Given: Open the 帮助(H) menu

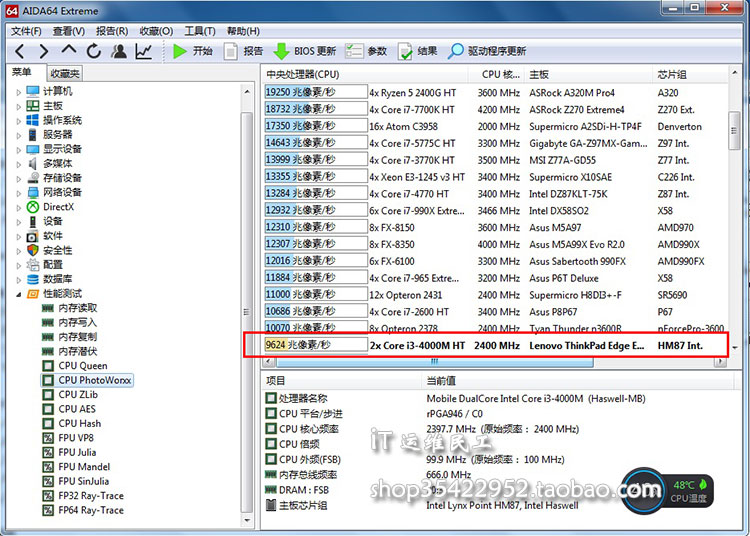Looking at the screenshot, I should click(243, 31).
